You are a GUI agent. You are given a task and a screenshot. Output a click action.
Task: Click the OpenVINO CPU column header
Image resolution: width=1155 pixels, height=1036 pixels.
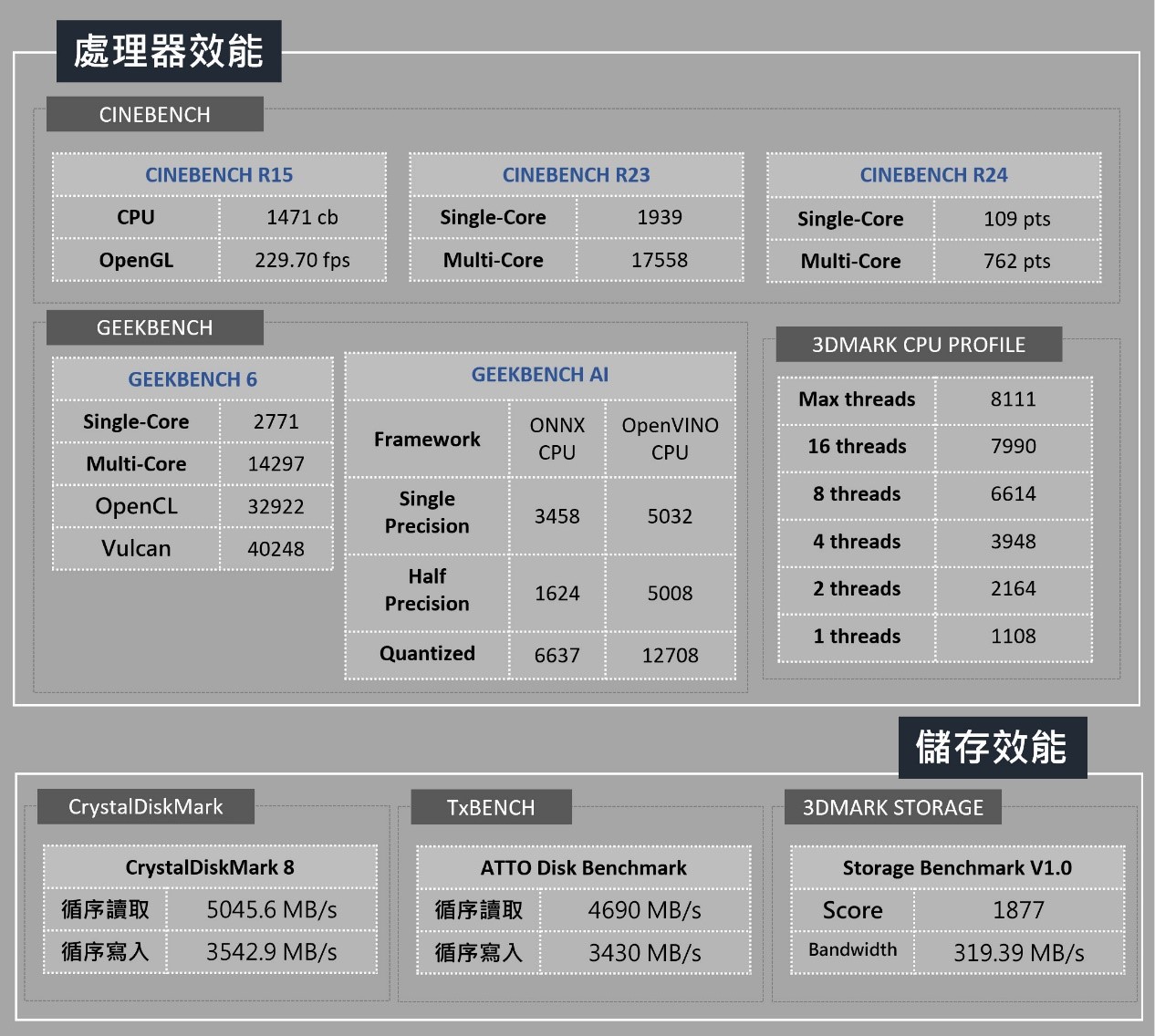tap(671, 439)
